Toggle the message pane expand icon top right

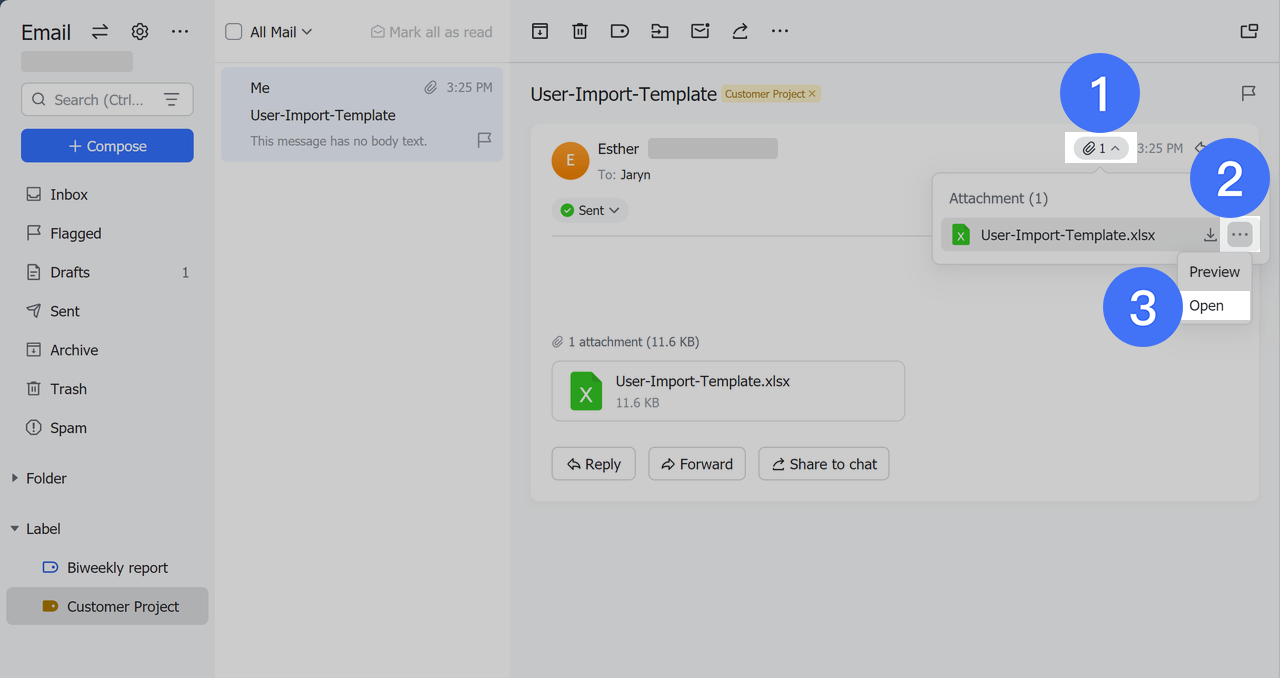1248,31
